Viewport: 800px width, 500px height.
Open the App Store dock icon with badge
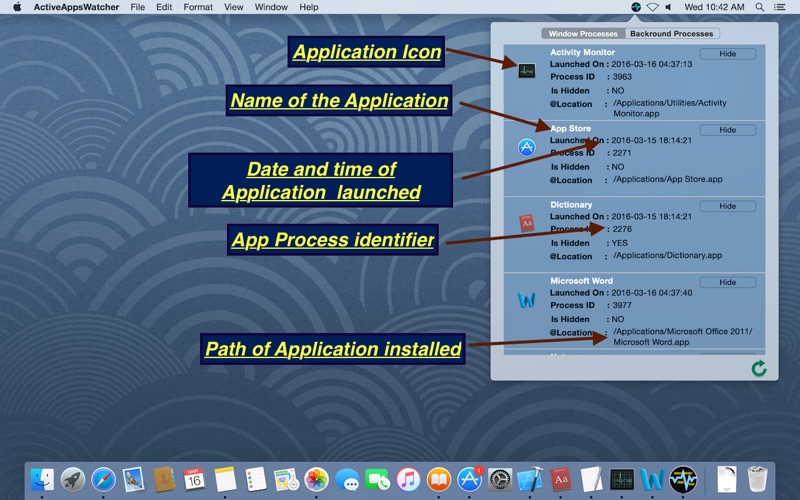[469, 480]
